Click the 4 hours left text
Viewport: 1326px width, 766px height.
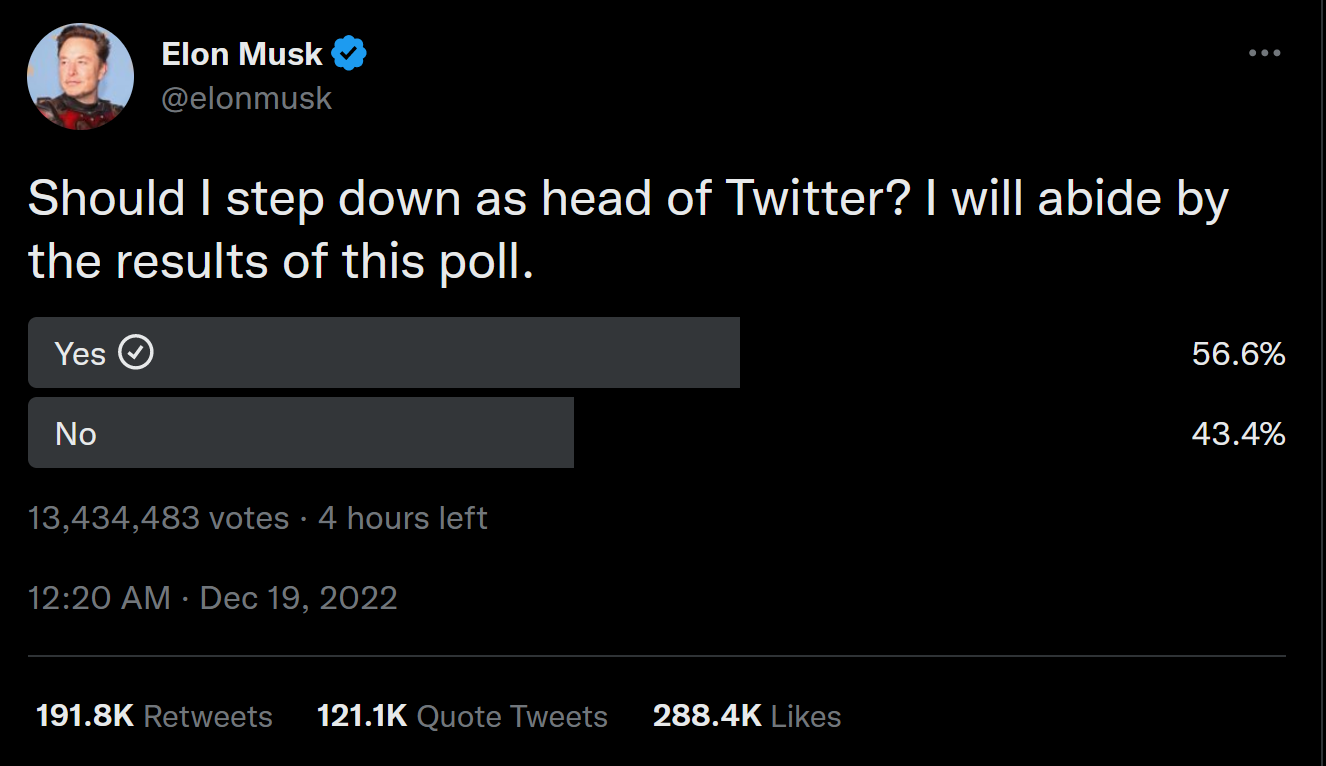[x=403, y=518]
